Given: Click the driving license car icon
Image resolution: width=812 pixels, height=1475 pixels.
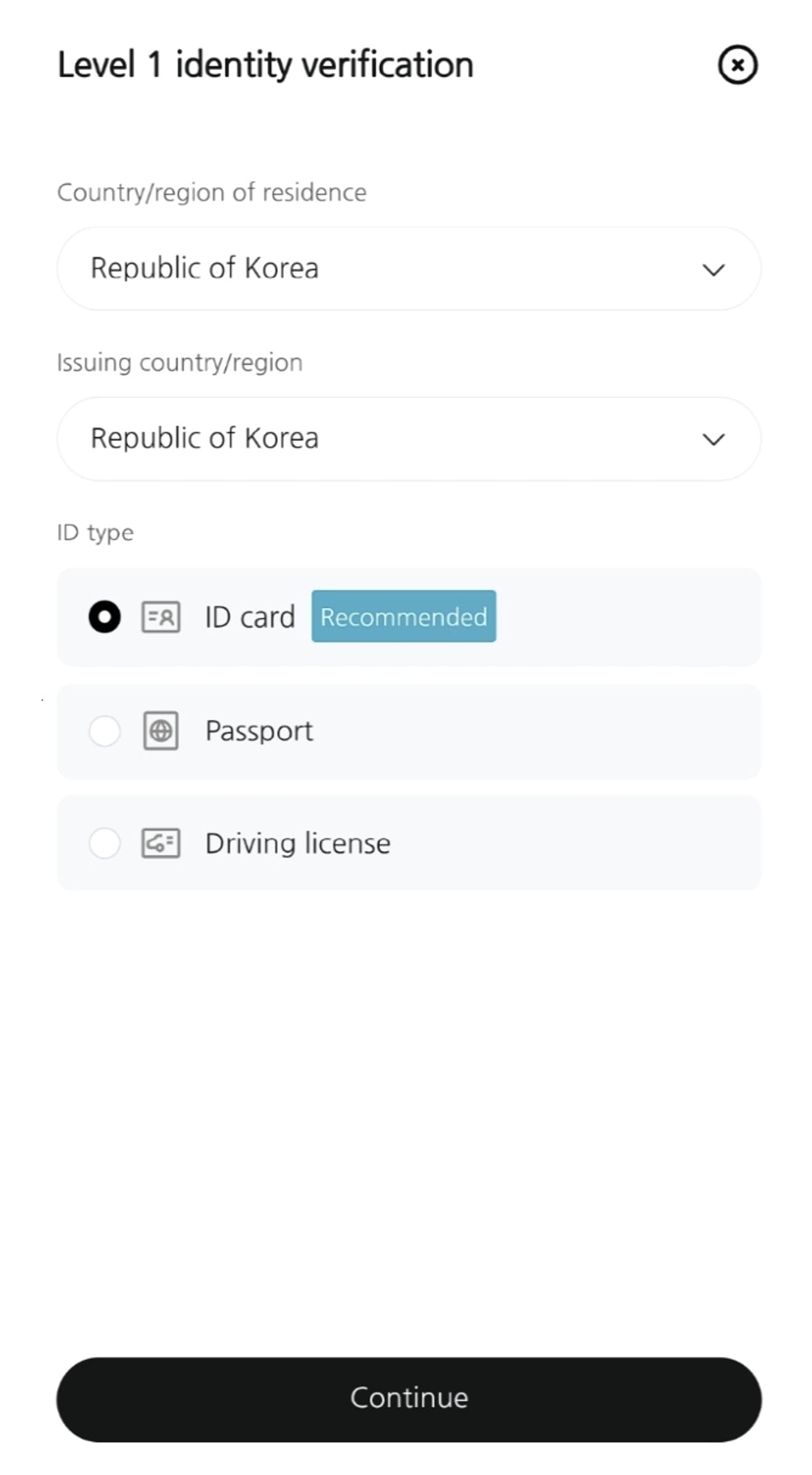Looking at the screenshot, I should [161, 843].
